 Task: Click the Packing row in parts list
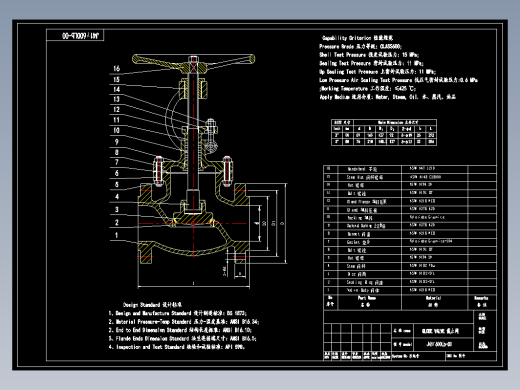pos(410,218)
